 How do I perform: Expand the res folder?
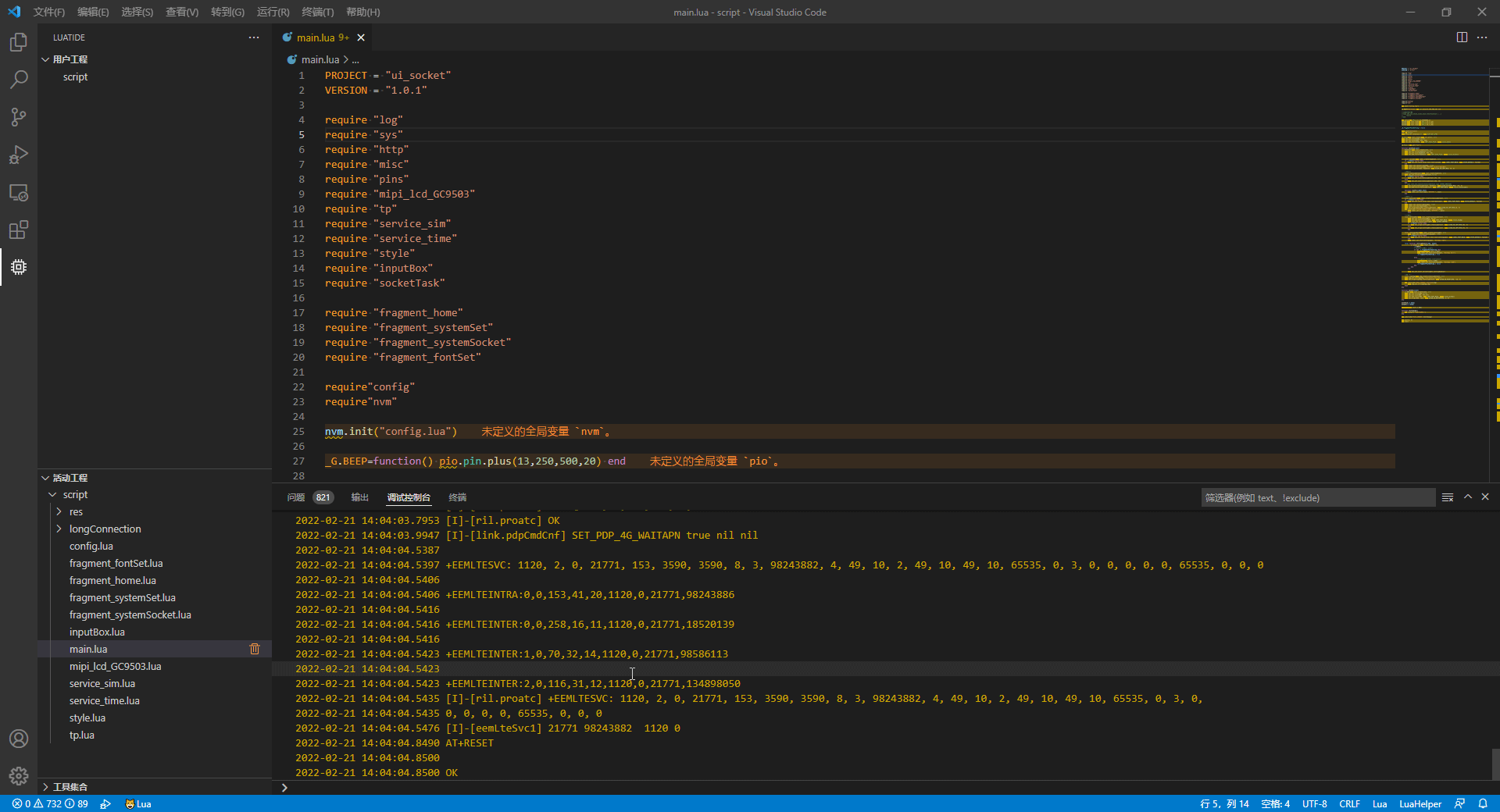pyautogui.click(x=59, y=512)
